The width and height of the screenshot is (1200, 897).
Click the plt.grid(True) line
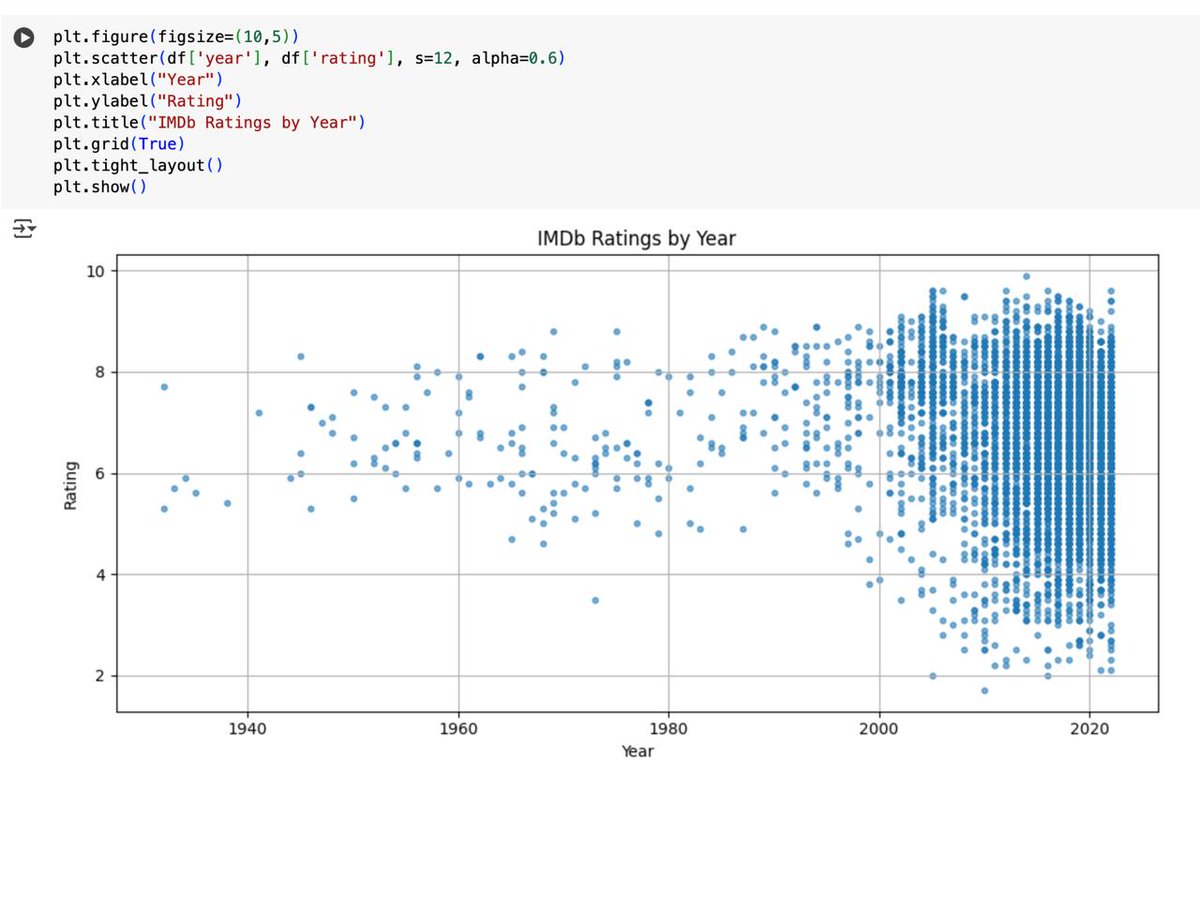[119, 144]
